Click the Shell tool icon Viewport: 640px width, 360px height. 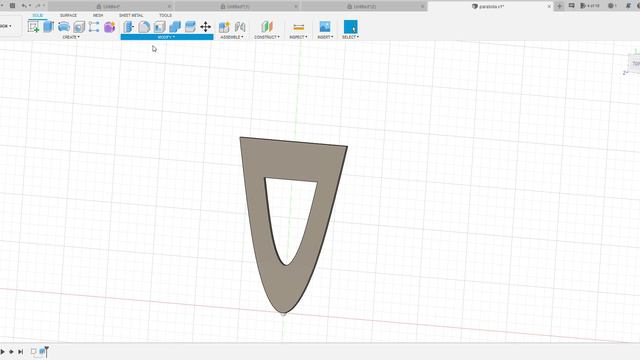tap(159, 27)
